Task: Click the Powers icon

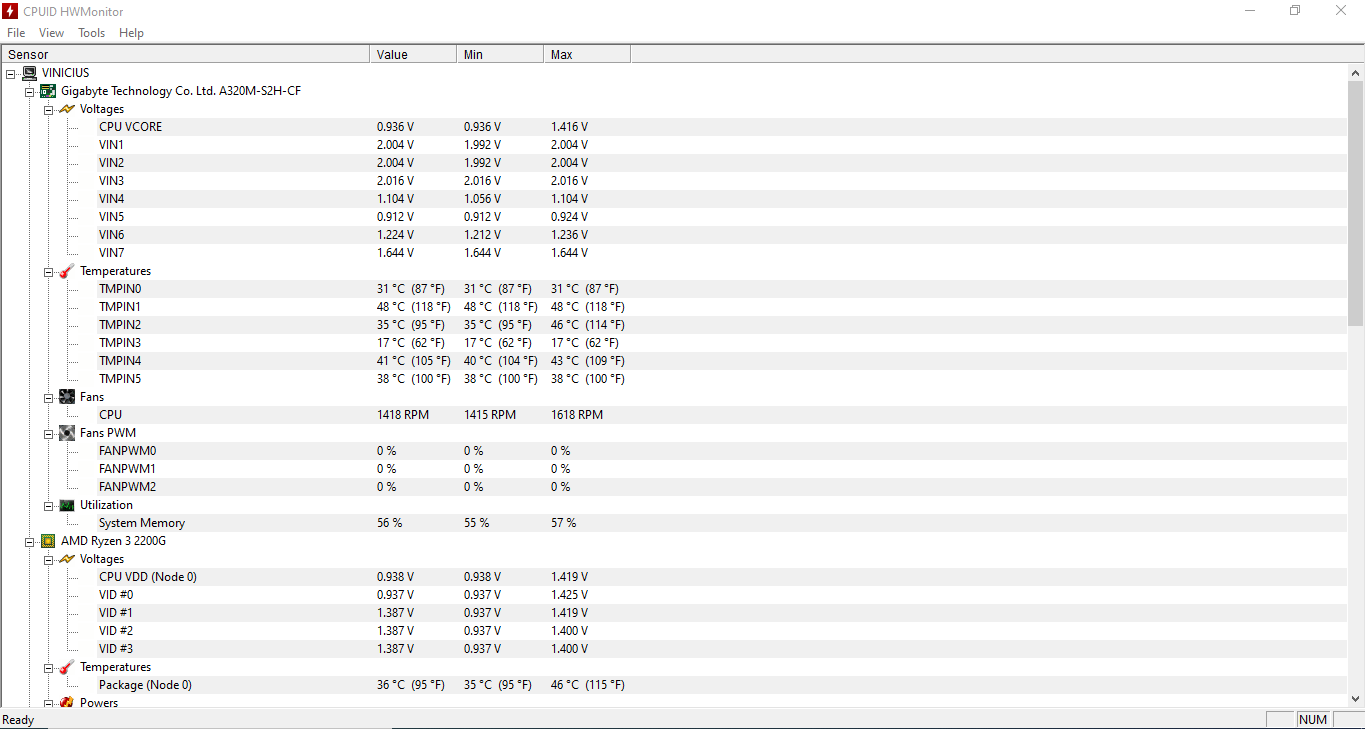Action: 67,702
